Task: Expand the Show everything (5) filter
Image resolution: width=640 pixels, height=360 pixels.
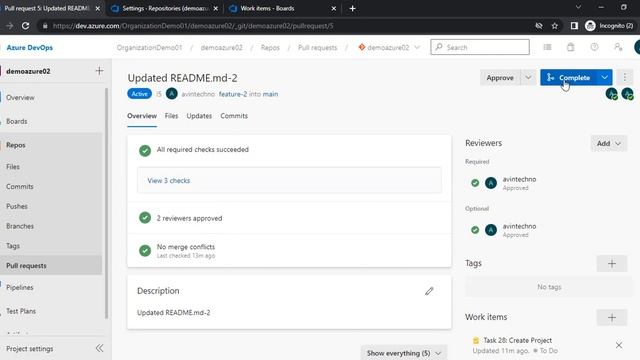Action: [x=404, y=353]
